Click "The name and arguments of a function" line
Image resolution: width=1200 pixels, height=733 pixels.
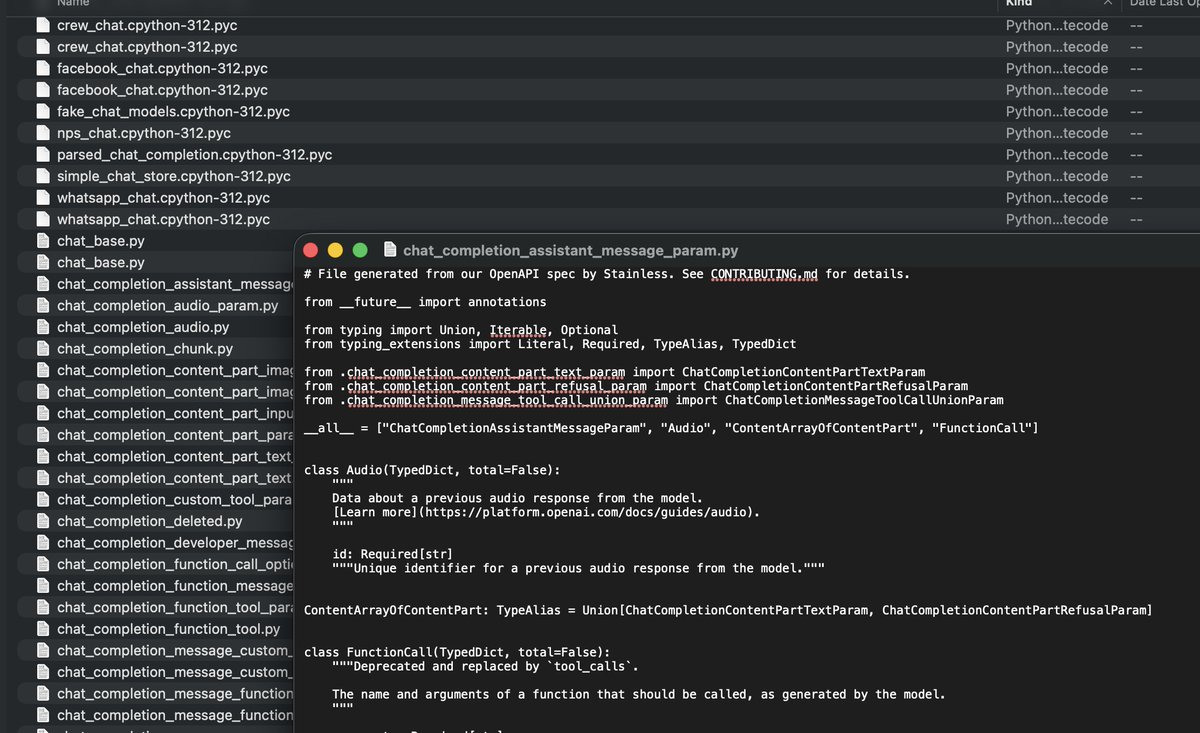(639, 694)
